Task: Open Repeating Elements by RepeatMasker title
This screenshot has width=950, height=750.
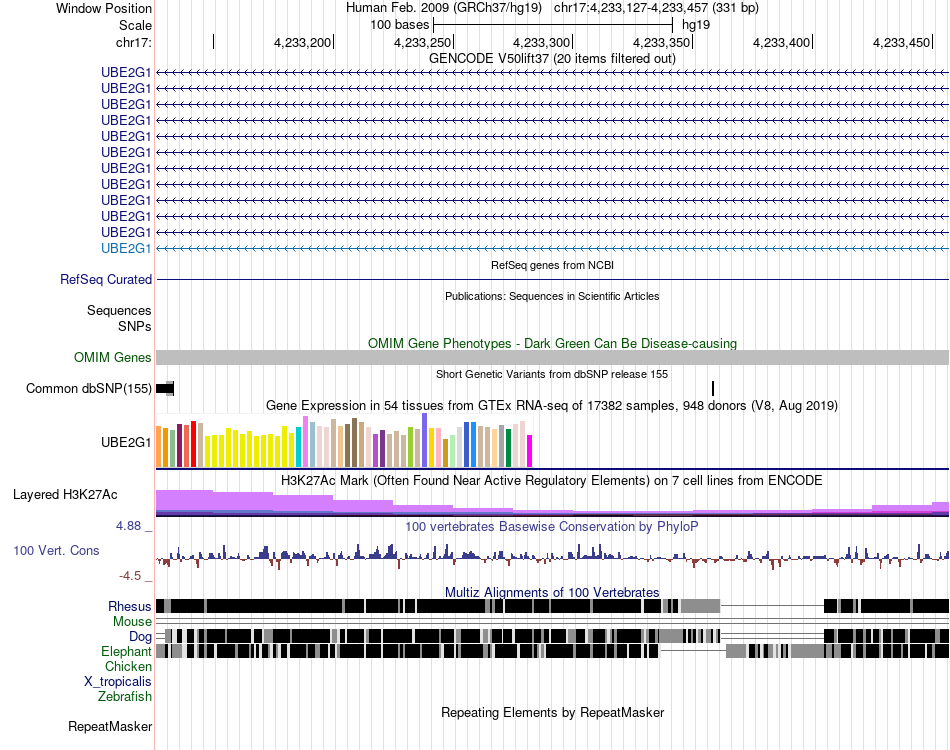Action: pyautogui.click(x=552, y=712)
